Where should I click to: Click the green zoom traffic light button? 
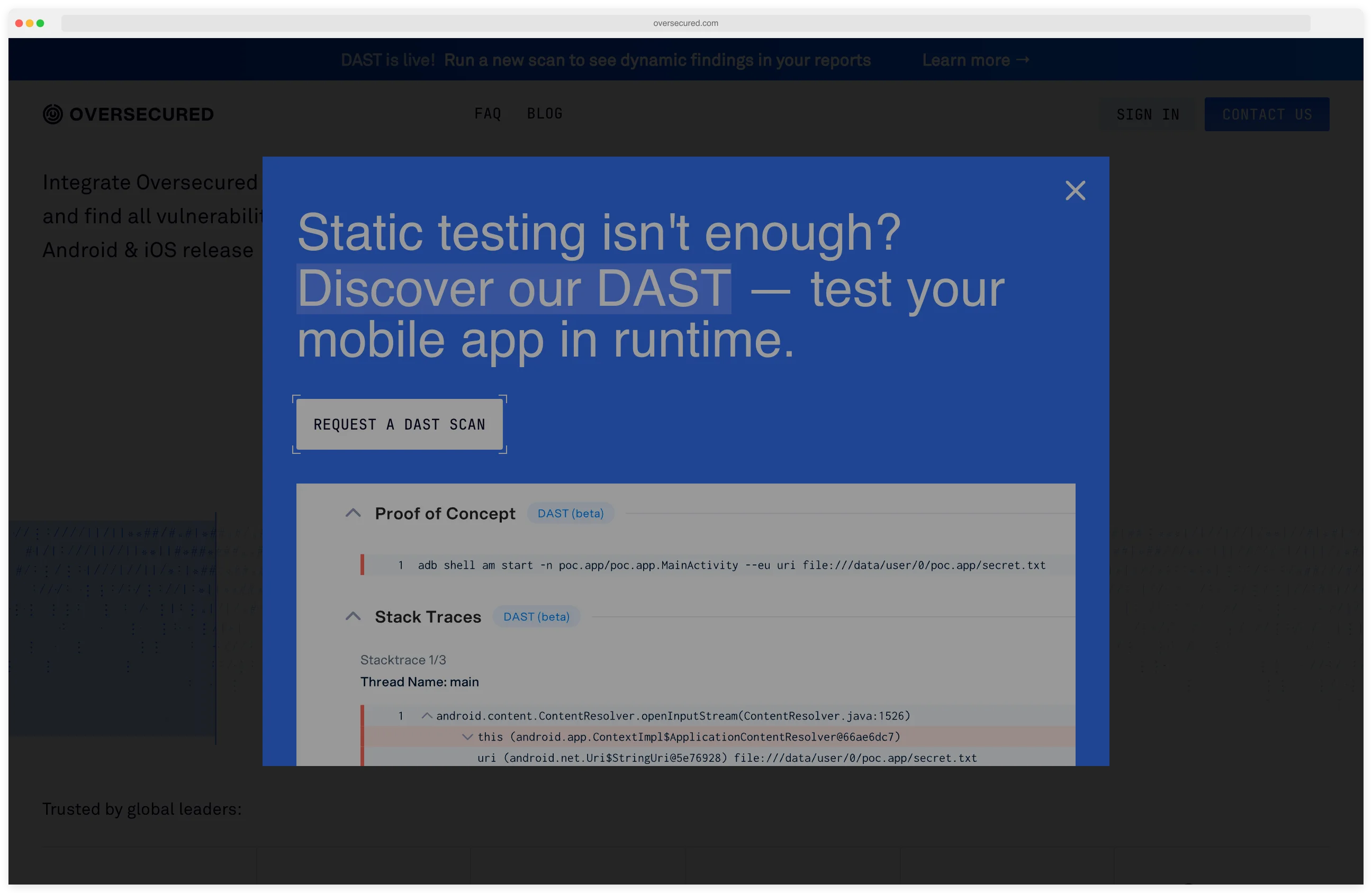(40, 24)
